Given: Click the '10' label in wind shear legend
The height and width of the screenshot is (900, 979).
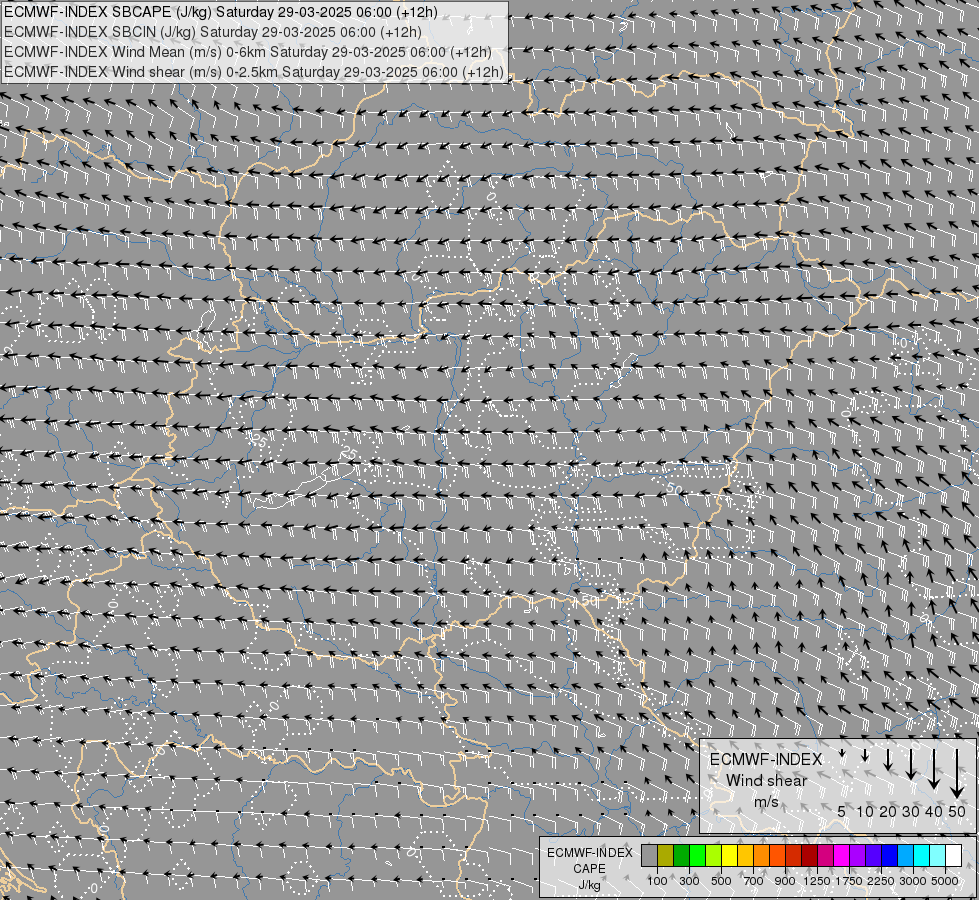Looking at the screenshot, I should (865, 811).
